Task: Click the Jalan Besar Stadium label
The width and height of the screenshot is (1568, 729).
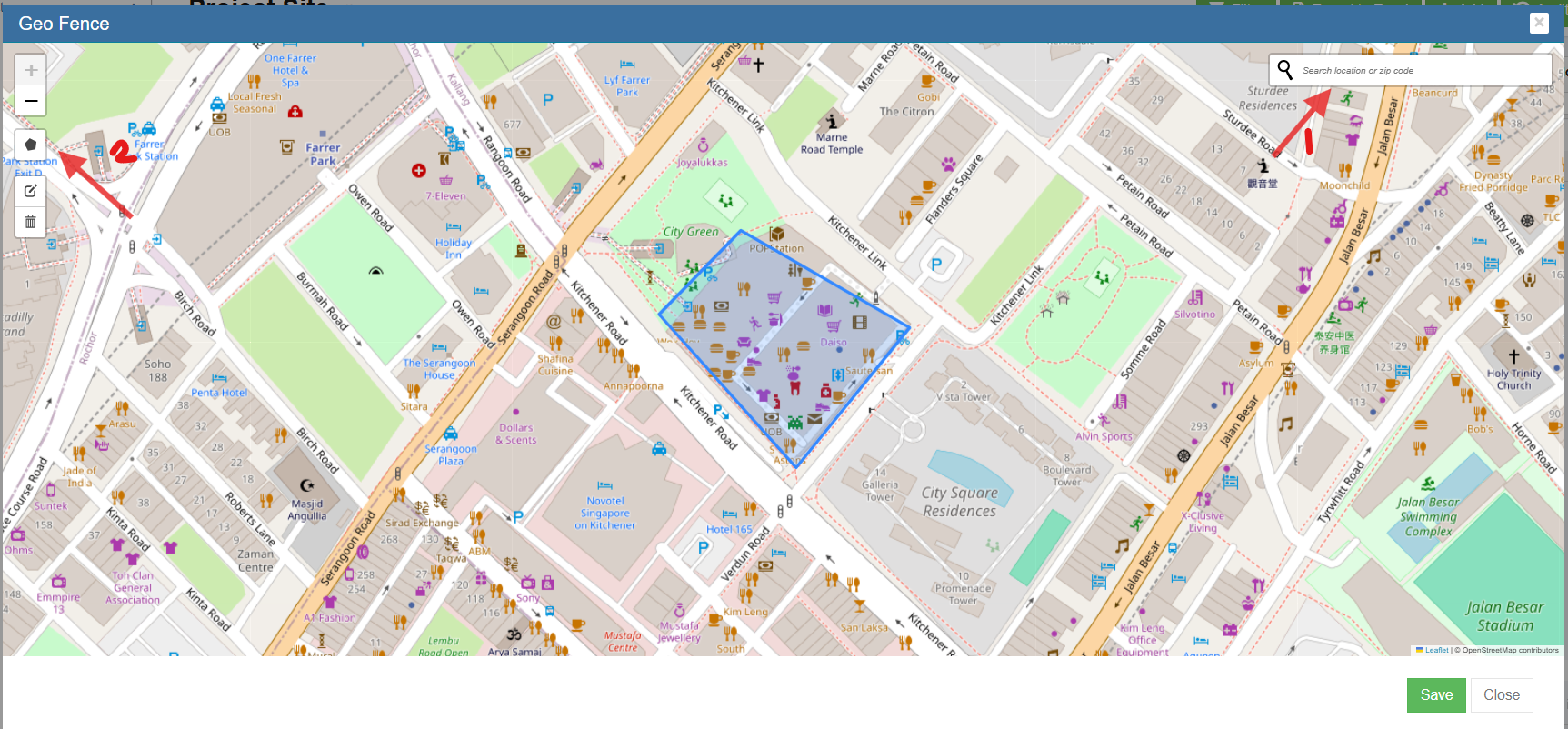Action: pyautogui.click(x=1504, y=615)
